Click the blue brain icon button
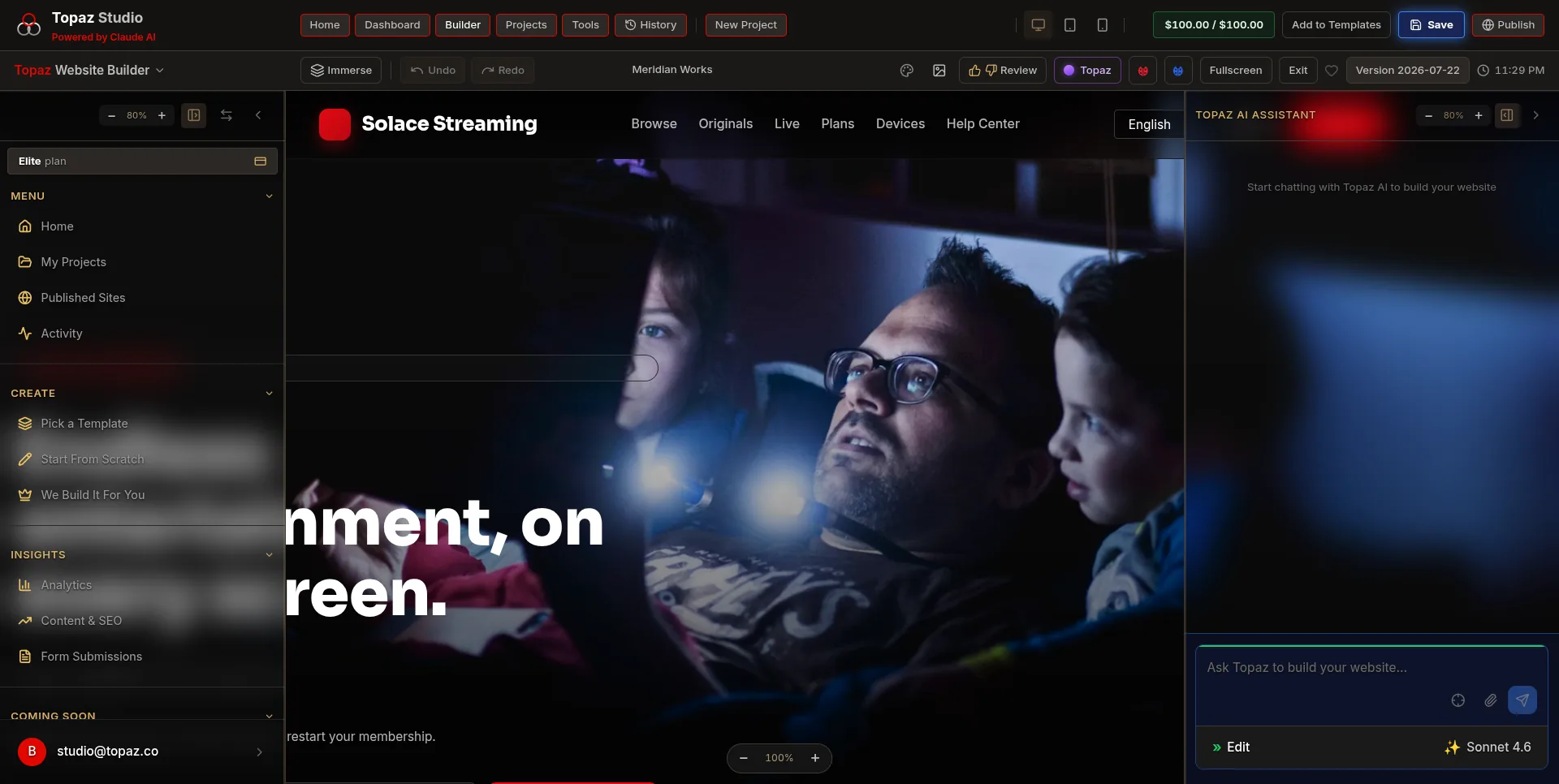This screenshot has height=784, width=1559. pos(1178,71)
